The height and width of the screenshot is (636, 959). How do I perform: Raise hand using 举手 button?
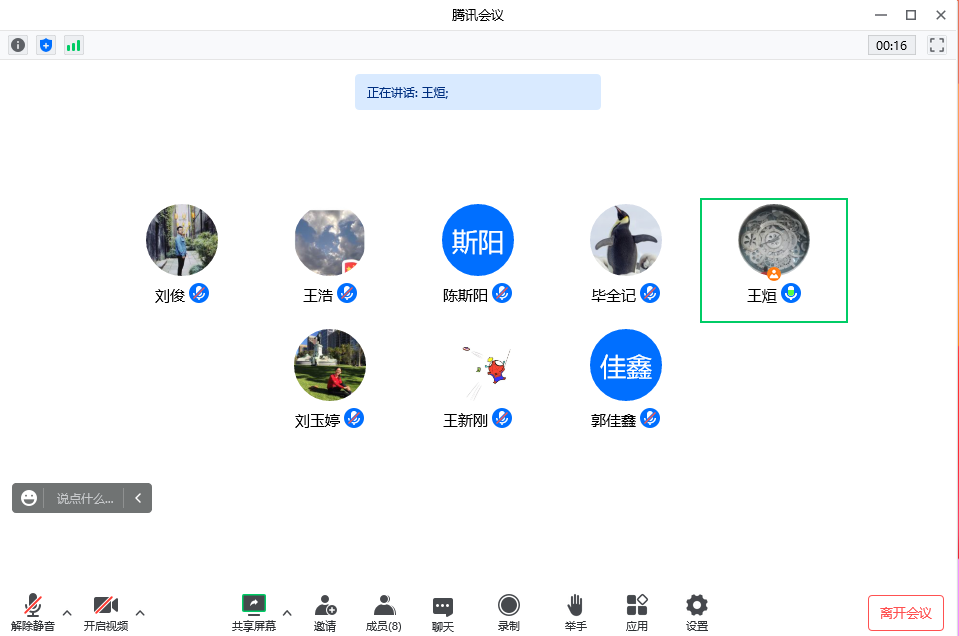click(575, 612)
